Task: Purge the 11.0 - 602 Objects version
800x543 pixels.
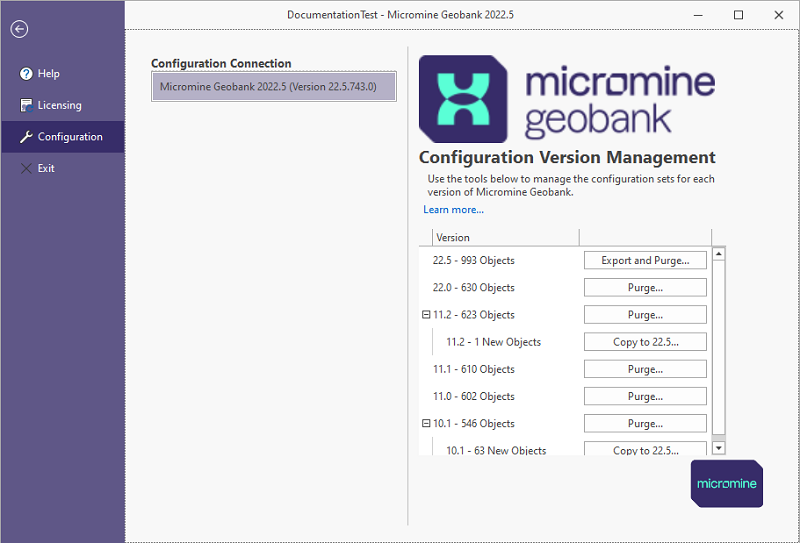Action: click(645, 396)
